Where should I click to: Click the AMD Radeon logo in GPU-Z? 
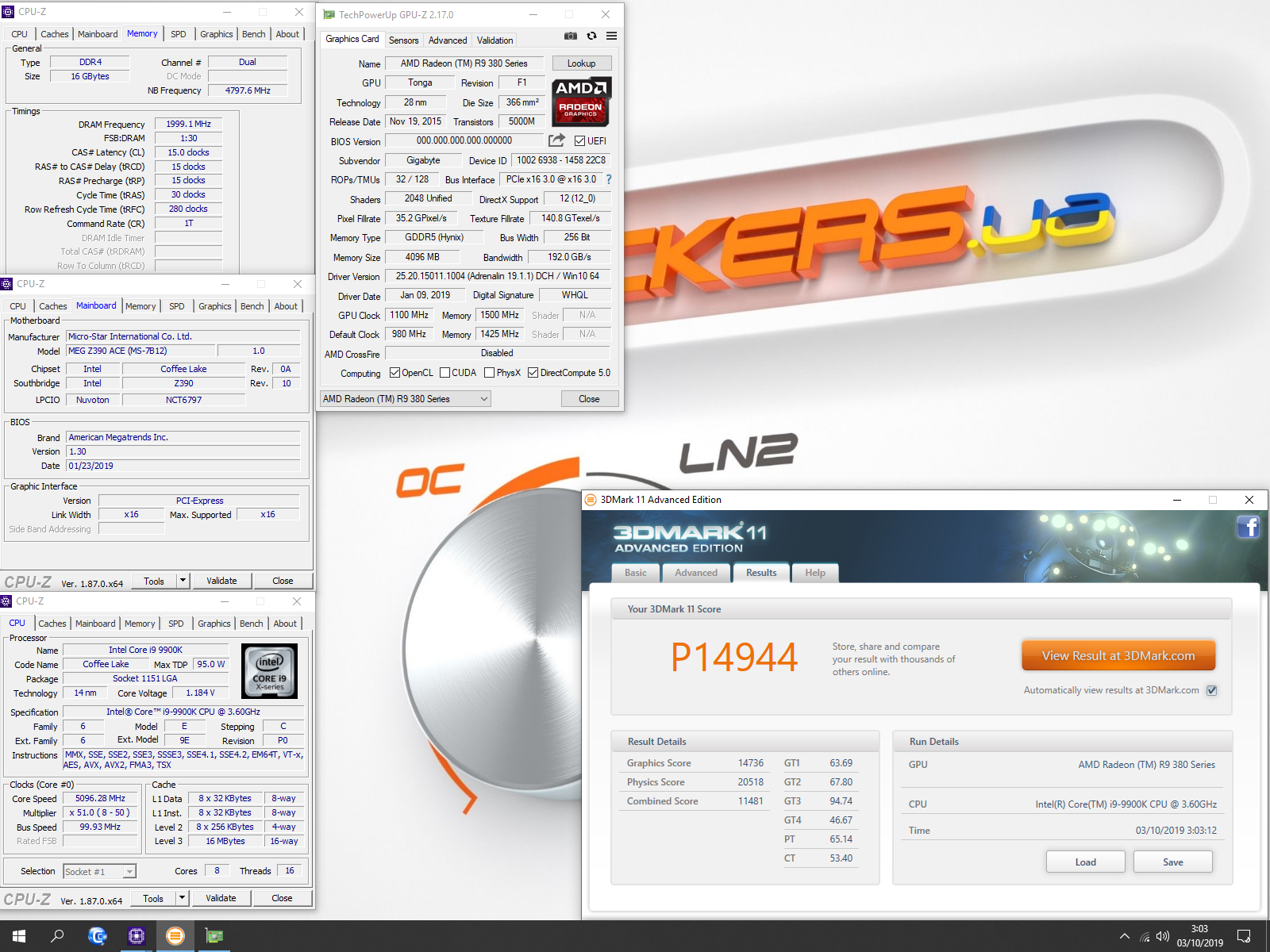[x=581, y=102]
